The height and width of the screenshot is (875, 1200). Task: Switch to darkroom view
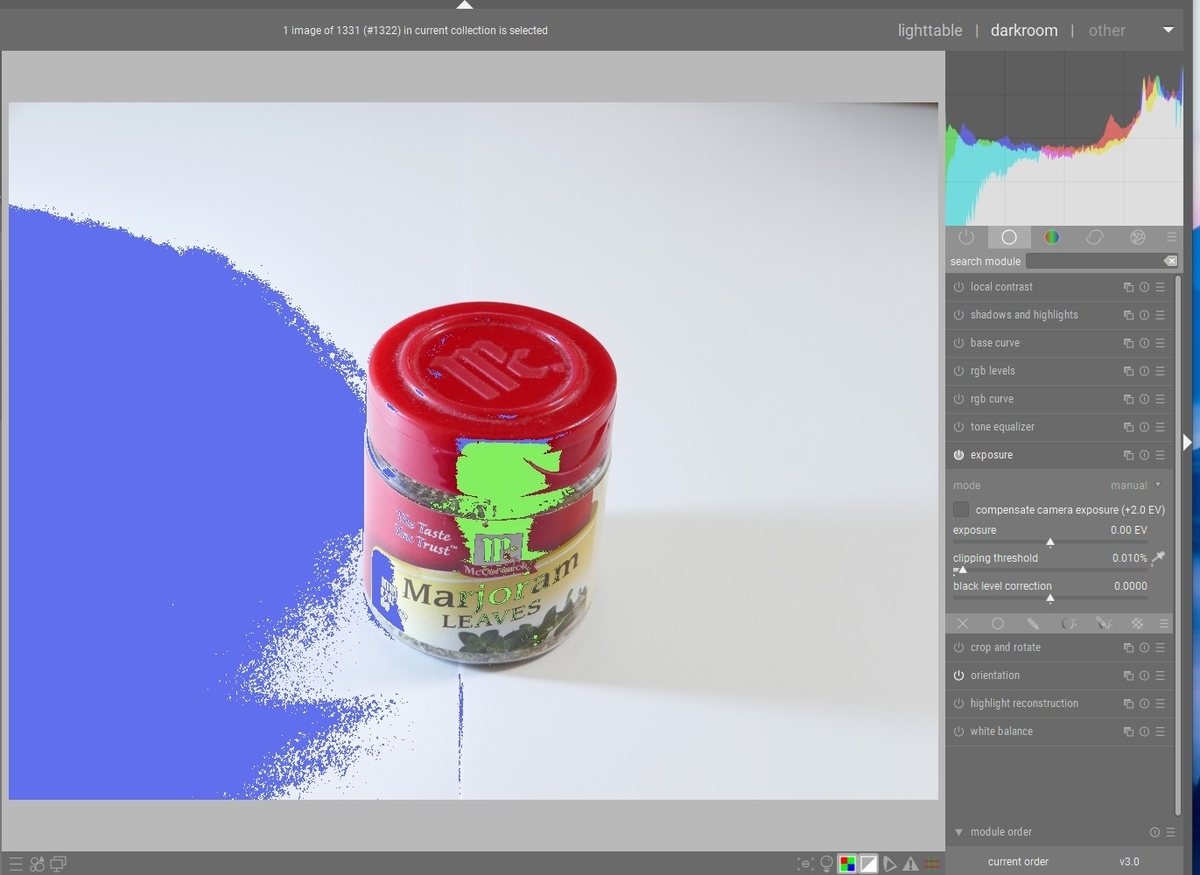[1024, 30]
